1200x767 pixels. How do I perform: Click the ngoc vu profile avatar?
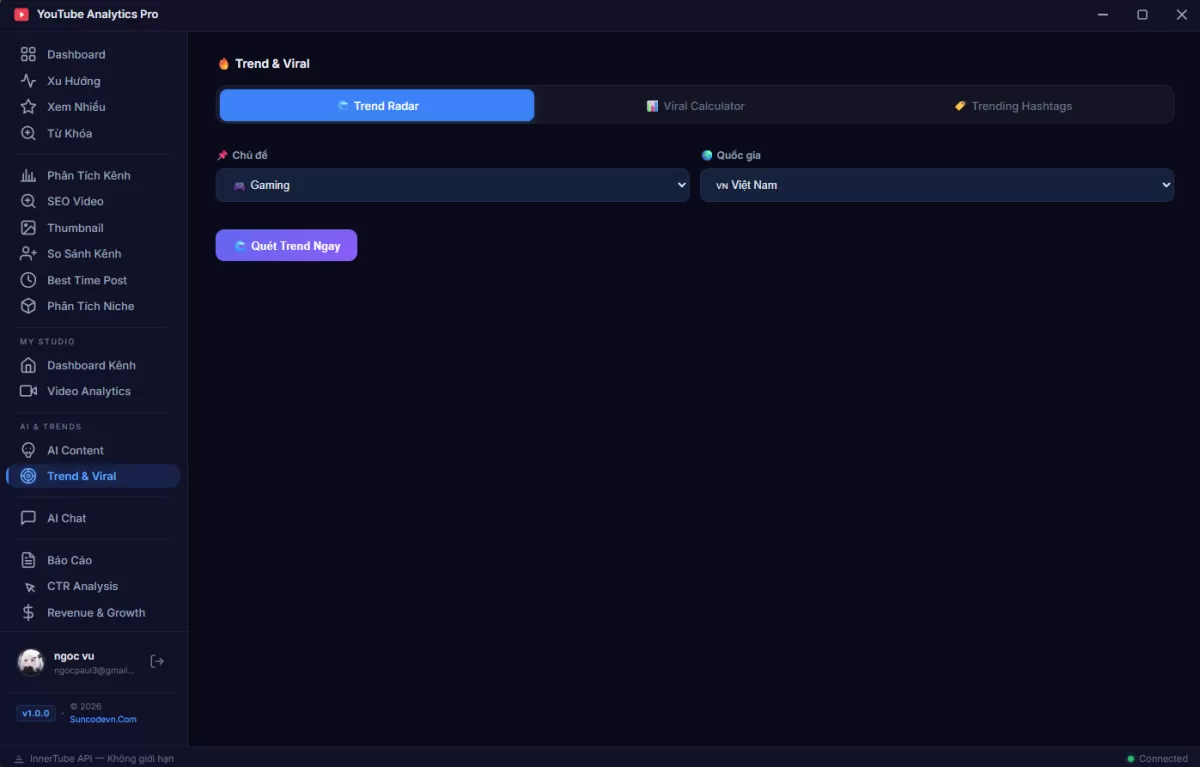click(x=31, y=662)
